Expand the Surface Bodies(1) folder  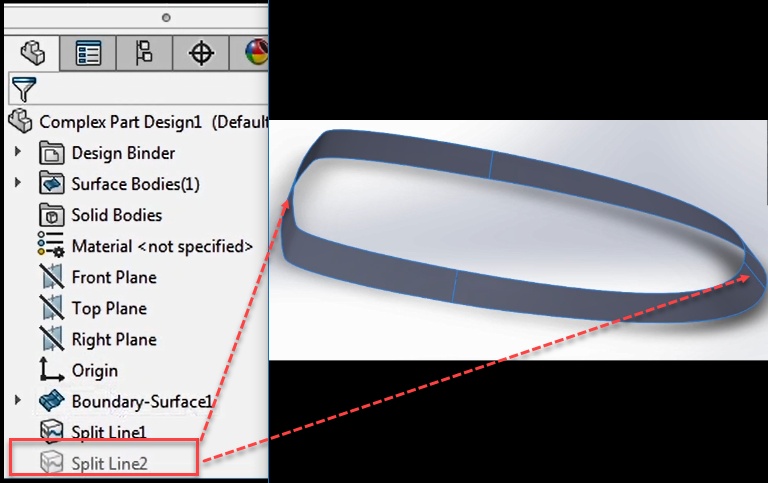point(18,183)
